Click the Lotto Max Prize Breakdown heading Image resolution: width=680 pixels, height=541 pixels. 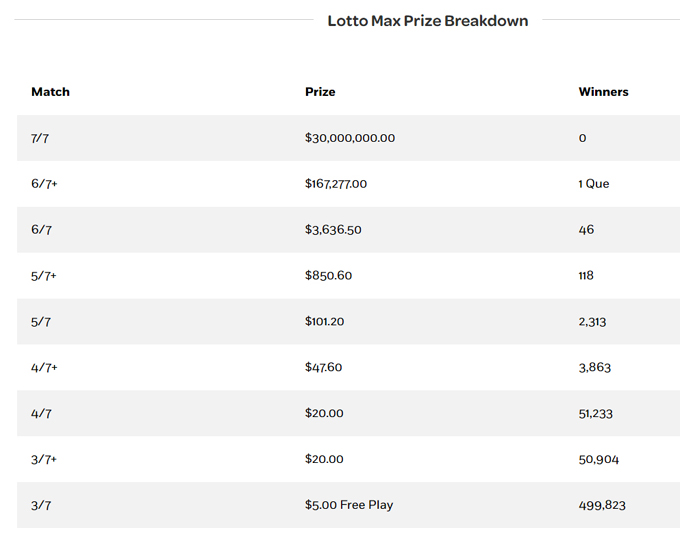(x=427, y=21)
